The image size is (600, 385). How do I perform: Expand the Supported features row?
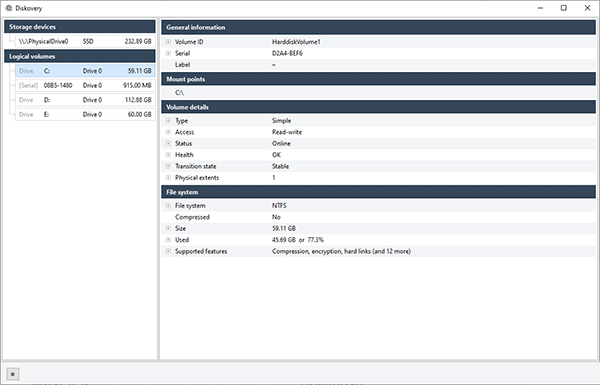(x=168, y=251)
